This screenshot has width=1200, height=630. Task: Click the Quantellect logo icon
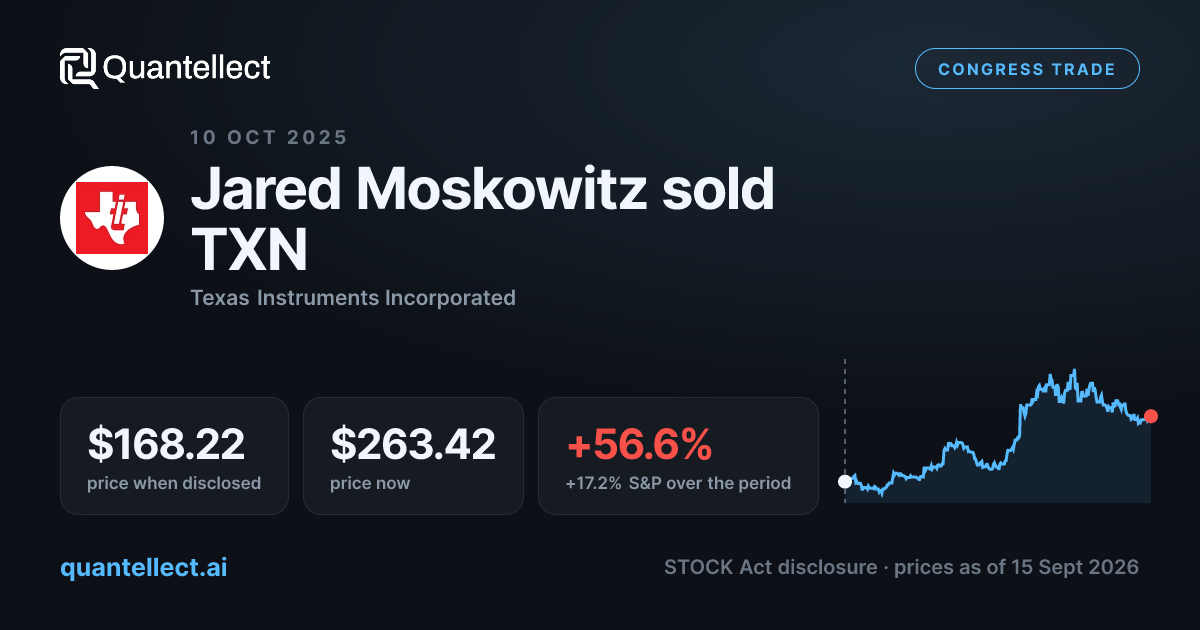click(79, 68)
